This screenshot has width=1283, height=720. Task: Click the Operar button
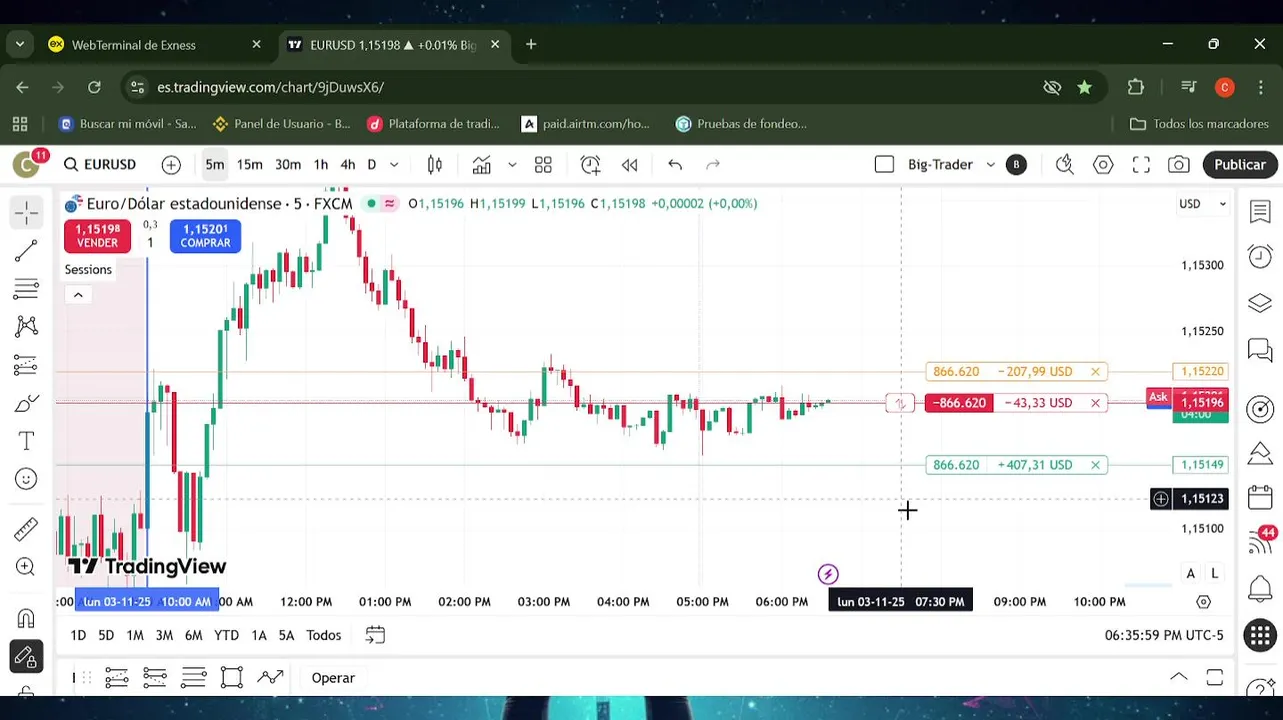coord(333,678)
